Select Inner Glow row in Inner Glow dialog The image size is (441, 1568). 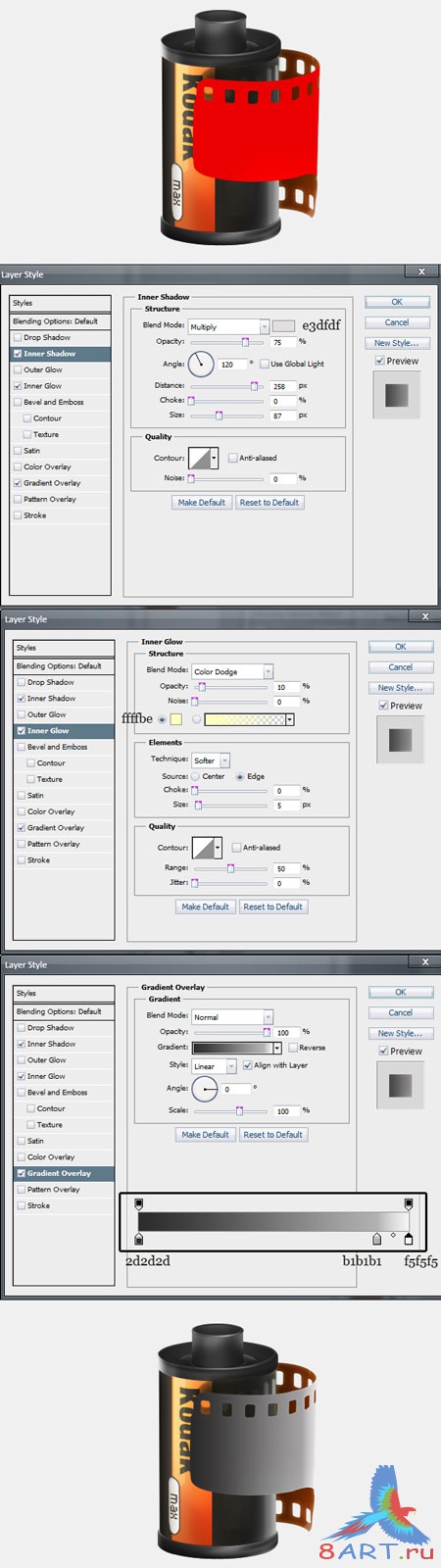tap(65, 731)
